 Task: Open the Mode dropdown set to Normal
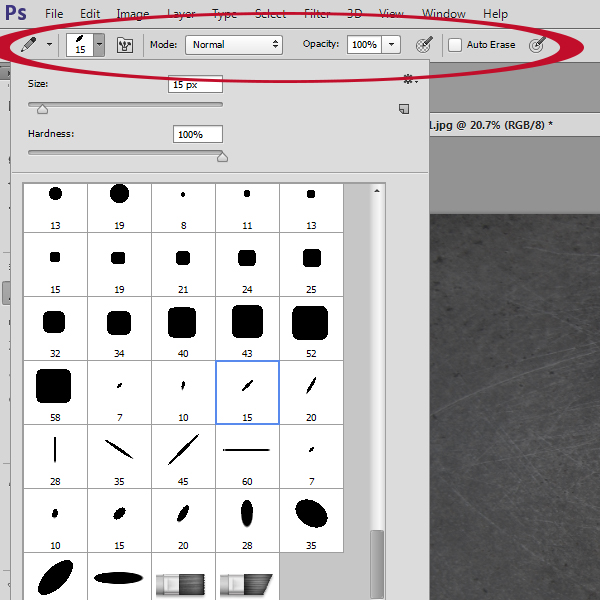[x=235, y=45]
